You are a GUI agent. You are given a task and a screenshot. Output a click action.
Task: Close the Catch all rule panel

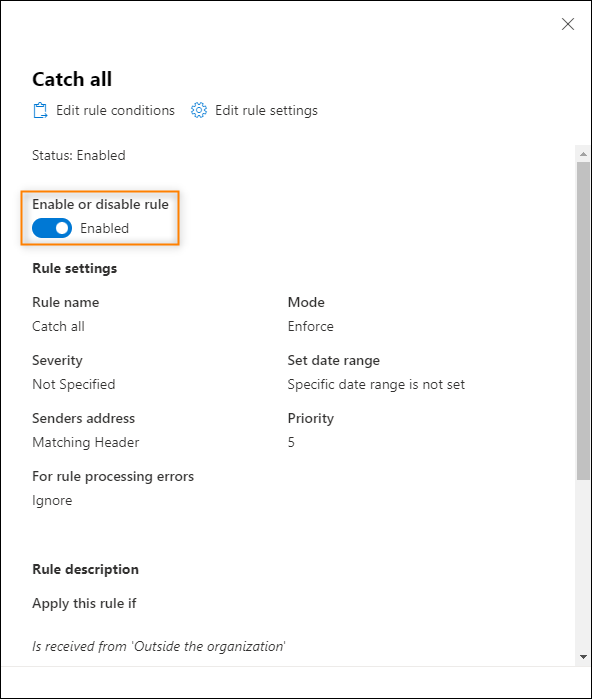567,24
